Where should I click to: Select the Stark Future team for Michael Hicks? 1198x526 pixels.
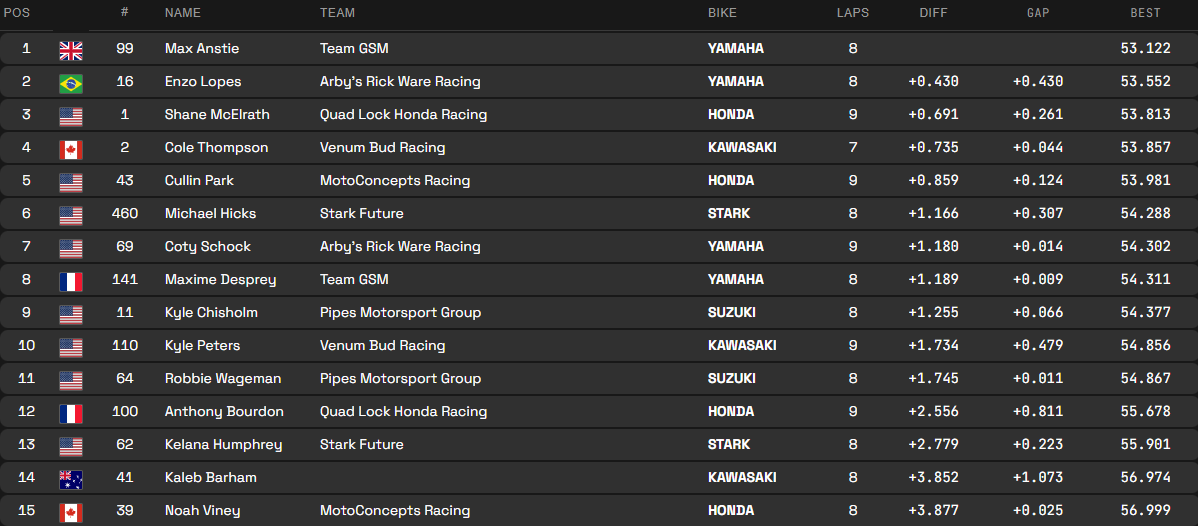coord(362,214)
